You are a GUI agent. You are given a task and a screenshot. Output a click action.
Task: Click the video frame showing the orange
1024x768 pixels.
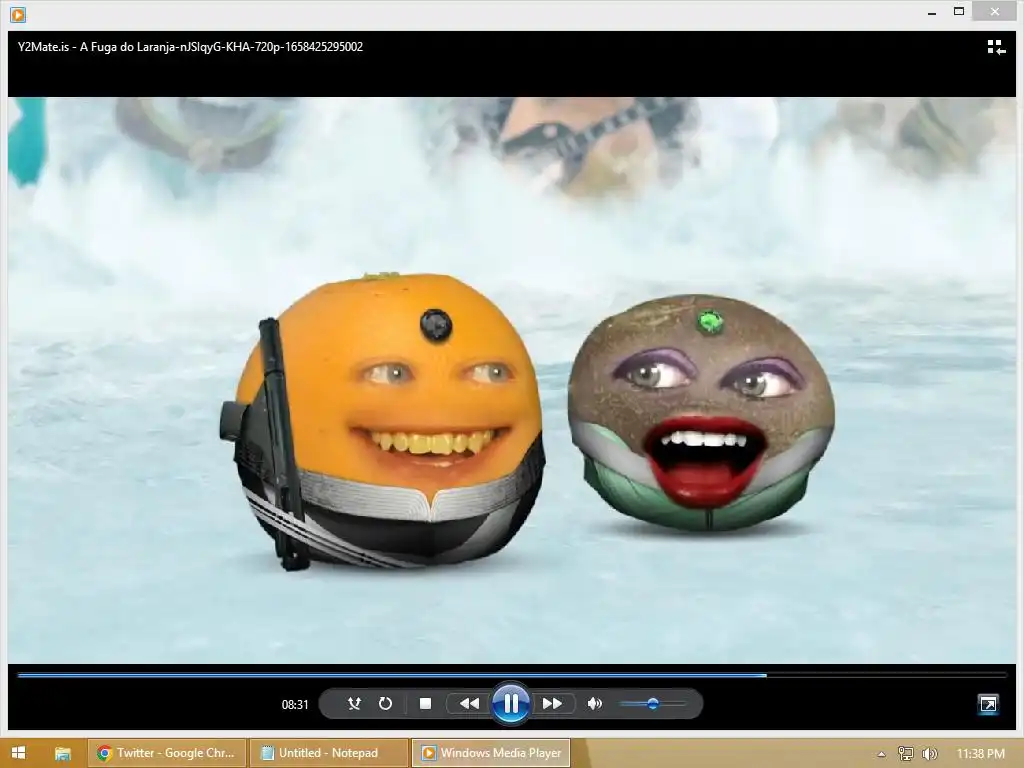pos(512,380)
